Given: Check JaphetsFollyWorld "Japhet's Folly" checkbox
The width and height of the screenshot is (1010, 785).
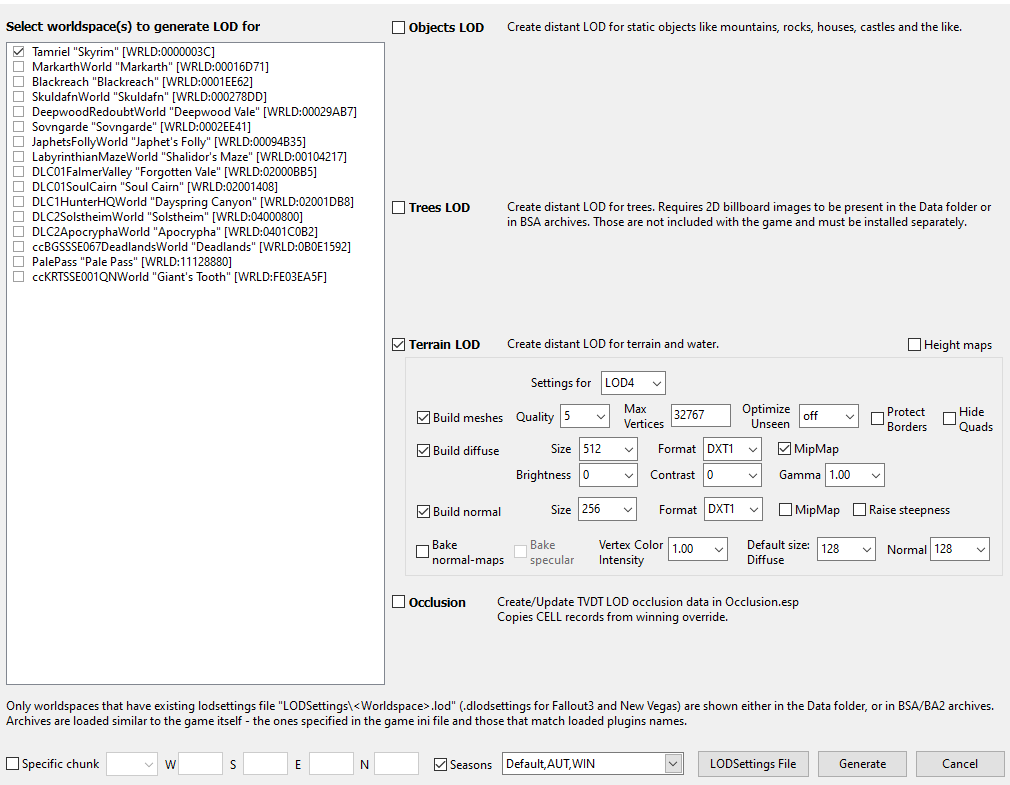Looking at the screenshot, I should 19,142.
